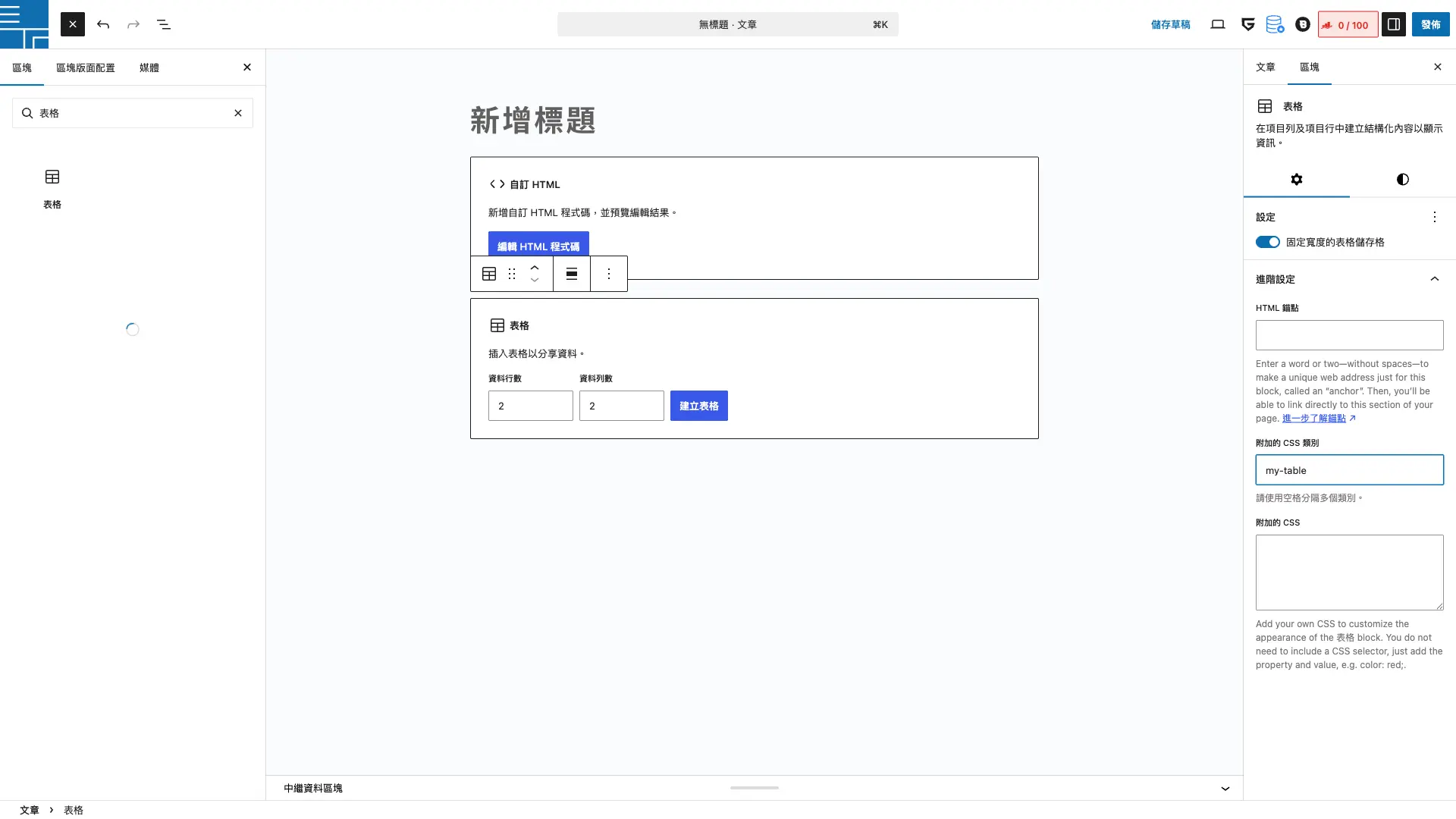This screenshot has height=819, width=1456.
Task: Close the inserter panel with the X
Action: (247, 67)
